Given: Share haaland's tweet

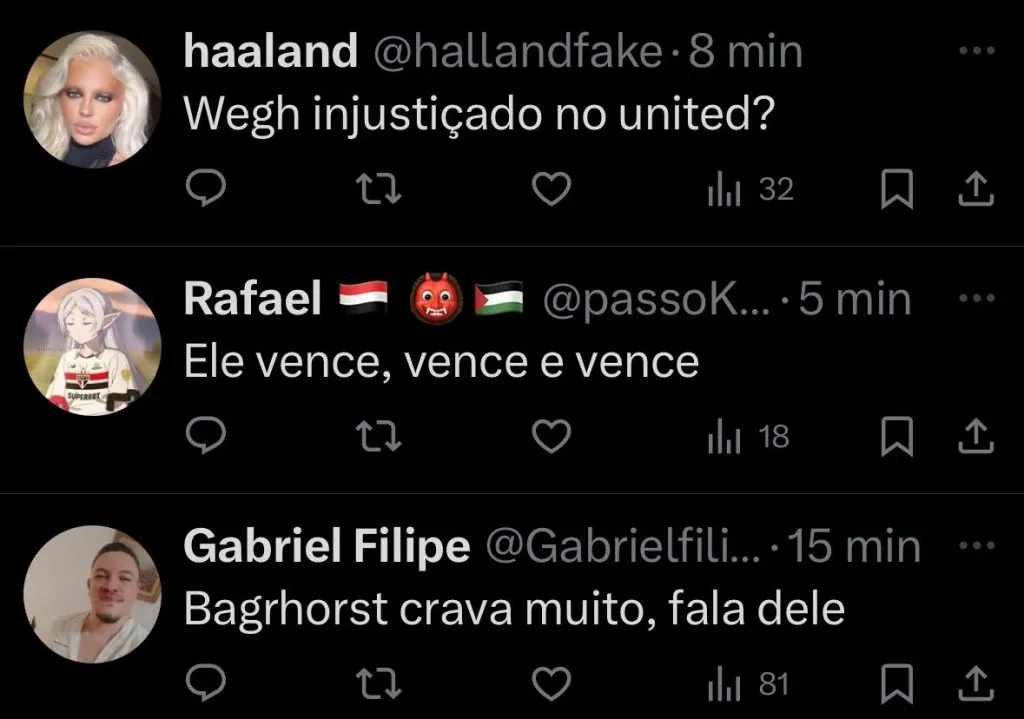Looking at the screenshot, I should coord(975,190).
